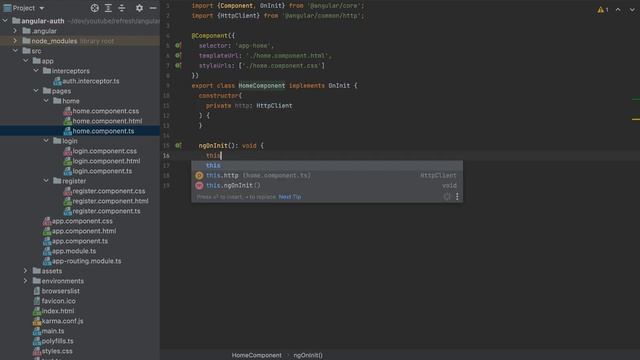Open login.component.html file
The image size is (640, 360).
point(106,161)
